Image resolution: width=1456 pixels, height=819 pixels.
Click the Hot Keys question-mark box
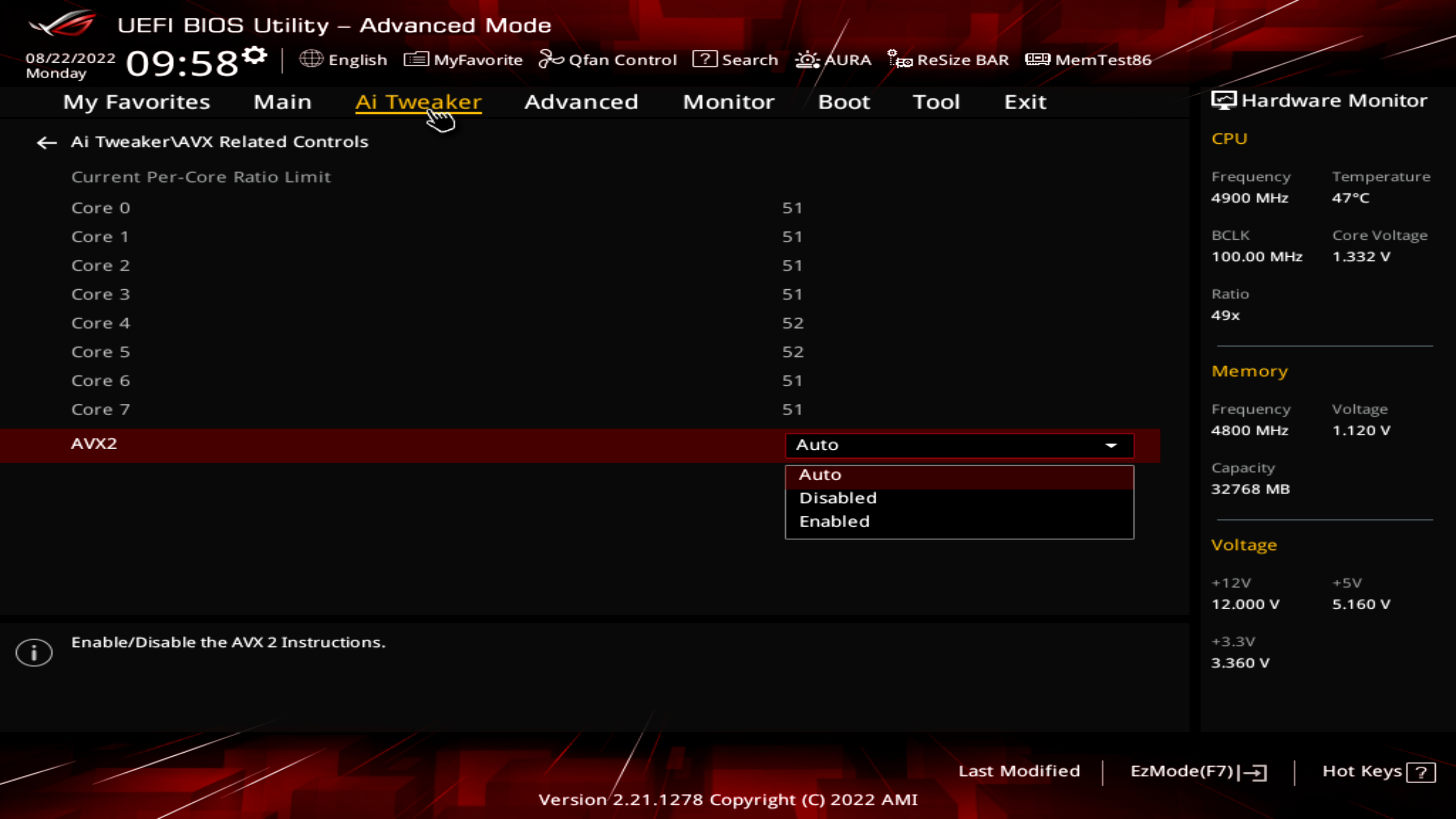(x=1421, y=772)
